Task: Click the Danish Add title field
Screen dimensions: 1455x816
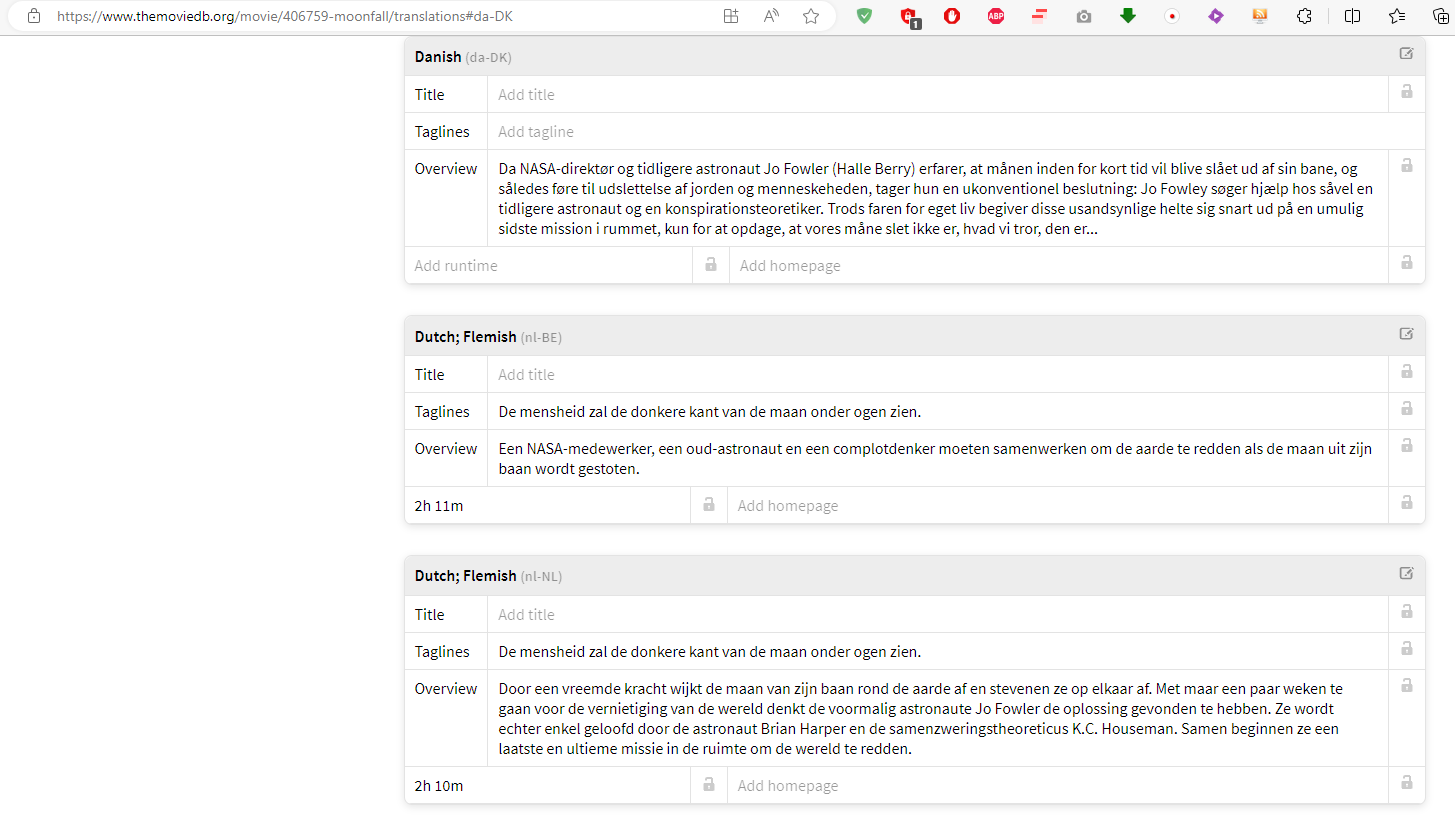Action: click(938, 95)
